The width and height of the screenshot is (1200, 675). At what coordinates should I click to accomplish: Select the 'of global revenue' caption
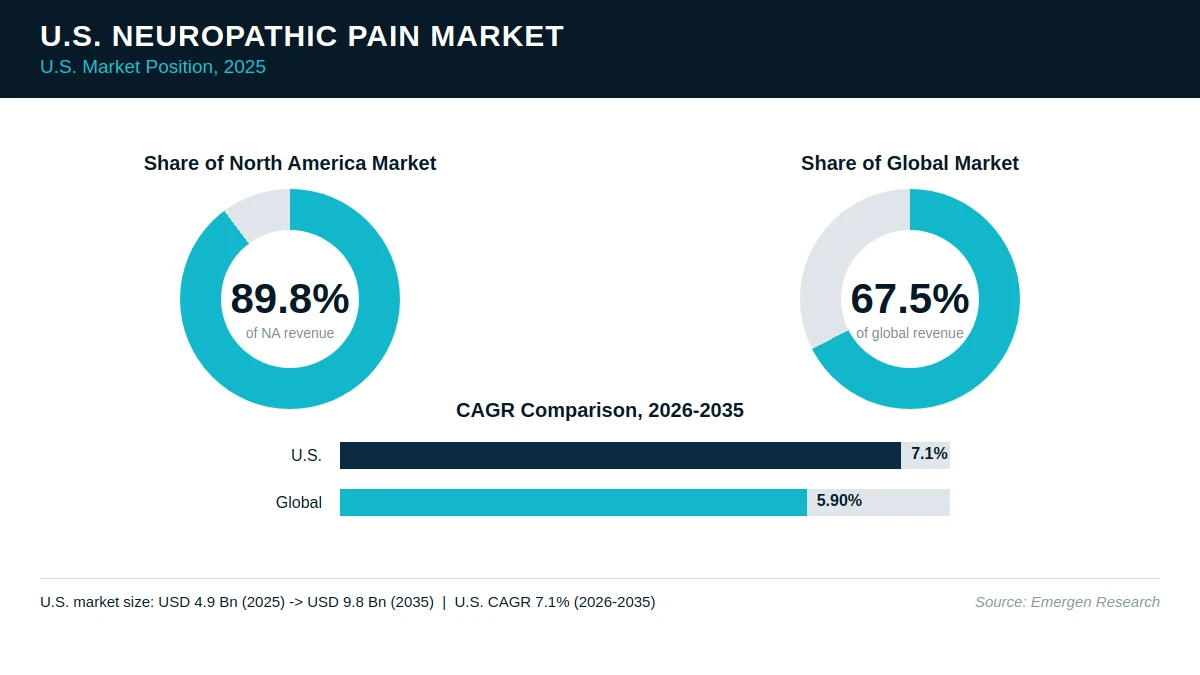(x=910, y=333)
